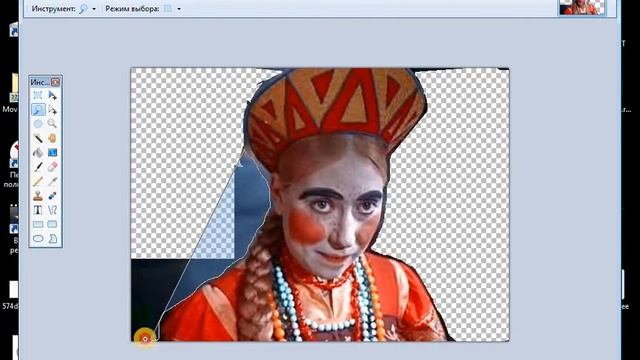
Task: Select the Line/Curve tool
Action: point(52,210)
